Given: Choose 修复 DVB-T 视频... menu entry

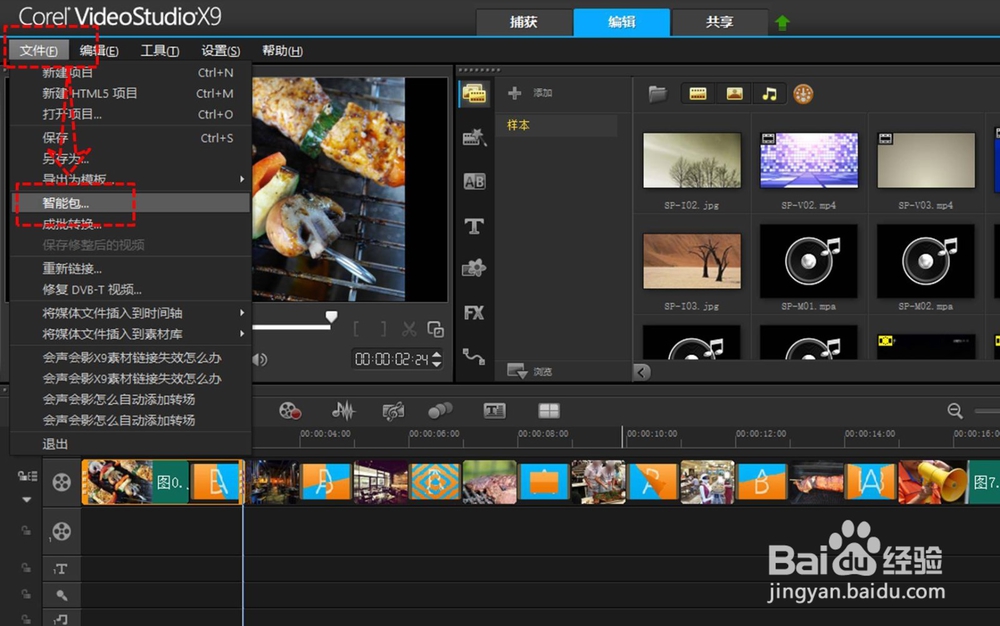Looking at the screenshot, I should (131, 289).
